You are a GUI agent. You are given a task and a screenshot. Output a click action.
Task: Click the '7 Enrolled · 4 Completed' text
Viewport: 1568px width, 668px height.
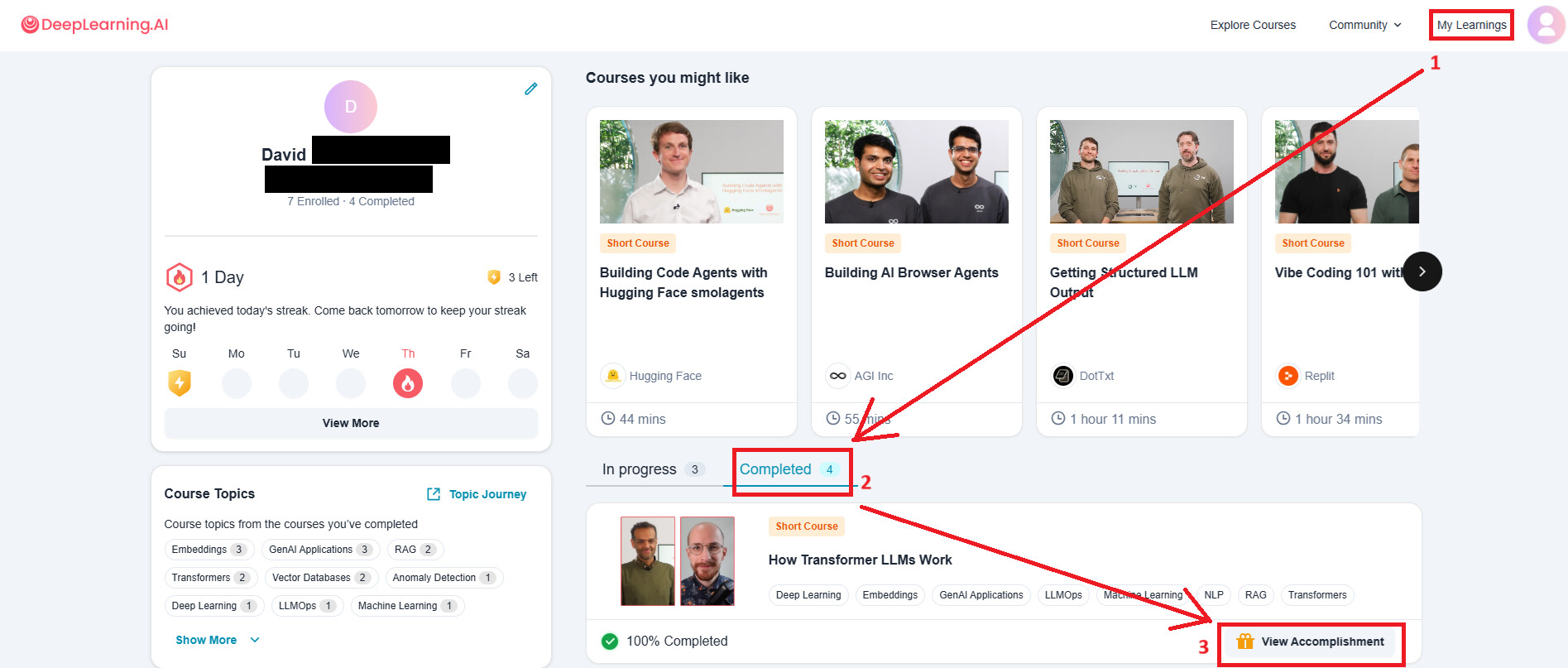pyautogui.click(x=351, y=201)
